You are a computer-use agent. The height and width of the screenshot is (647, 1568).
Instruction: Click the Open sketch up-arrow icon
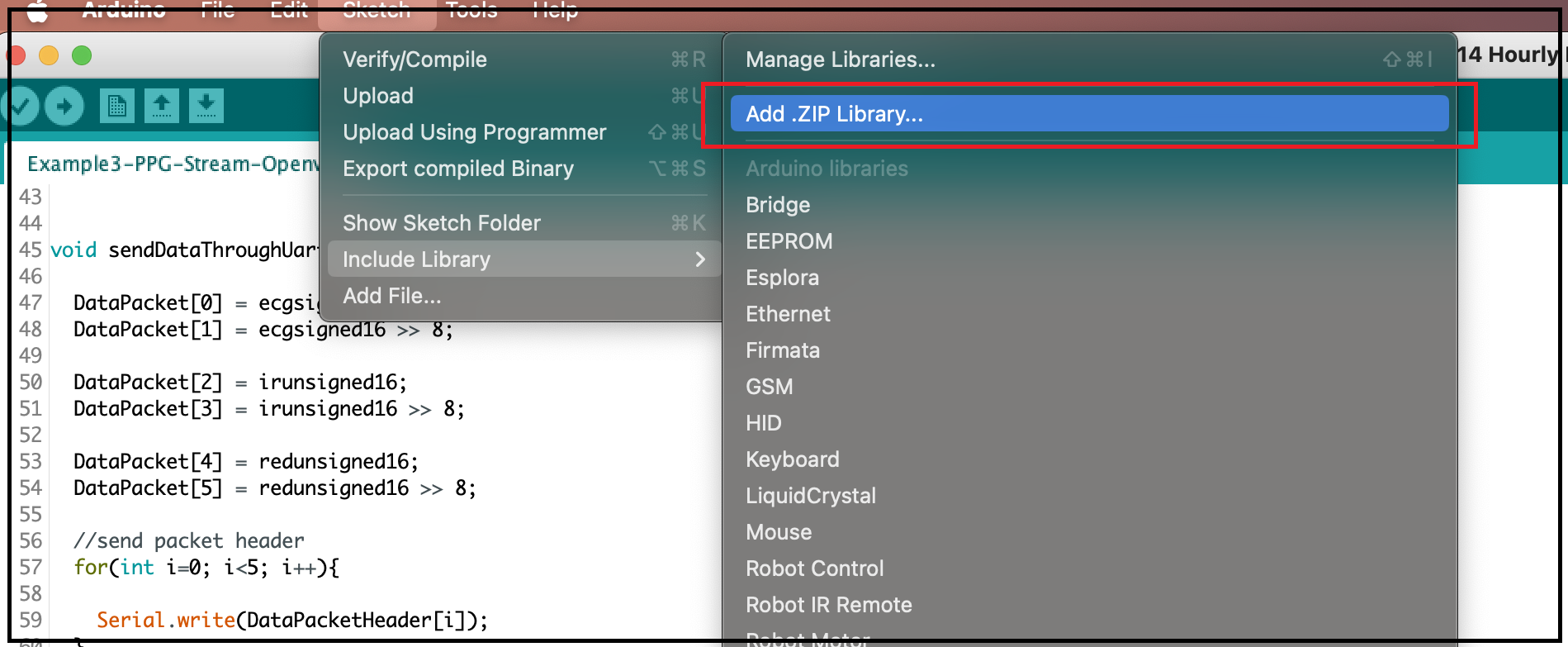[162, 106]
